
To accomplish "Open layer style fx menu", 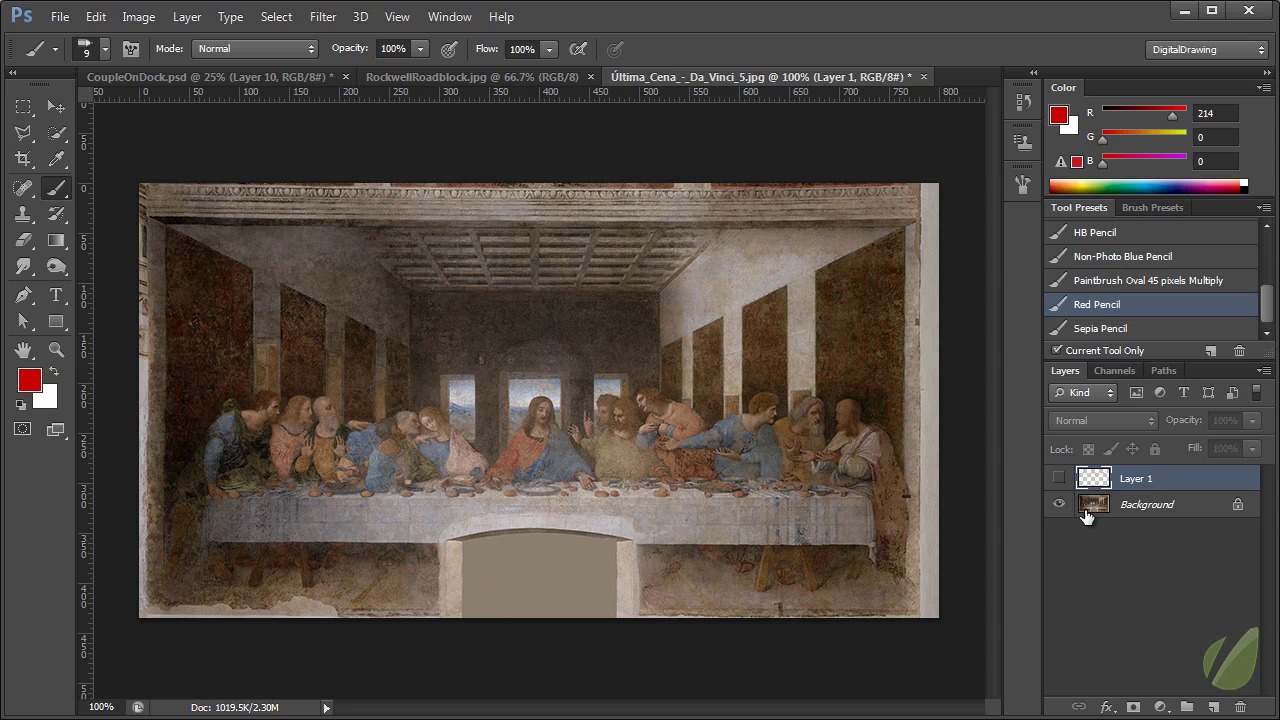I will coord(1106,707).
